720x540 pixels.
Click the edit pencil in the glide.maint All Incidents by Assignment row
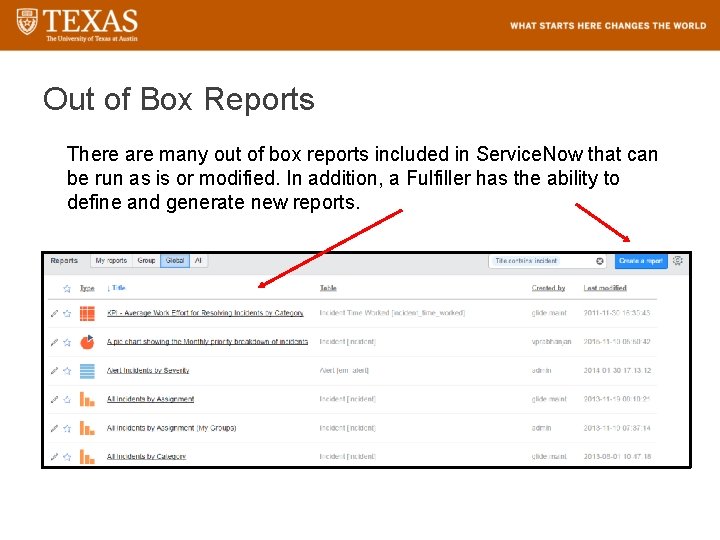click(54, 399)
